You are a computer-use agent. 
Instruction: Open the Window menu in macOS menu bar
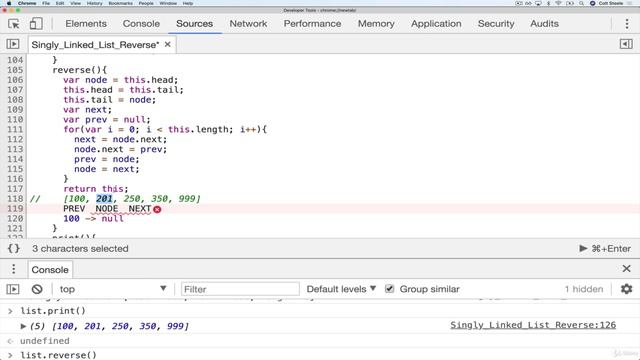click(x=168, y=3)
